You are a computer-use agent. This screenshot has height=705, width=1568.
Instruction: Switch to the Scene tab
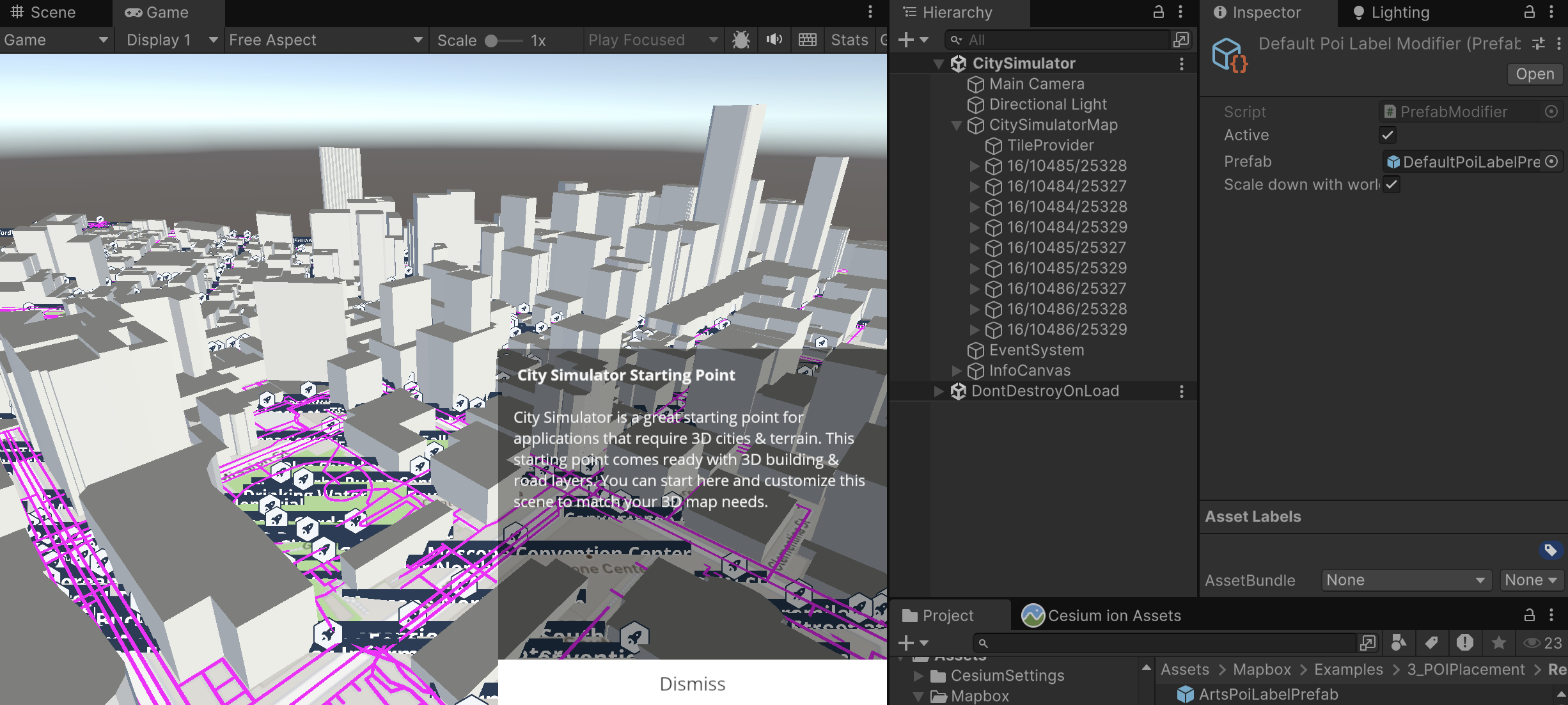(43, 13)
